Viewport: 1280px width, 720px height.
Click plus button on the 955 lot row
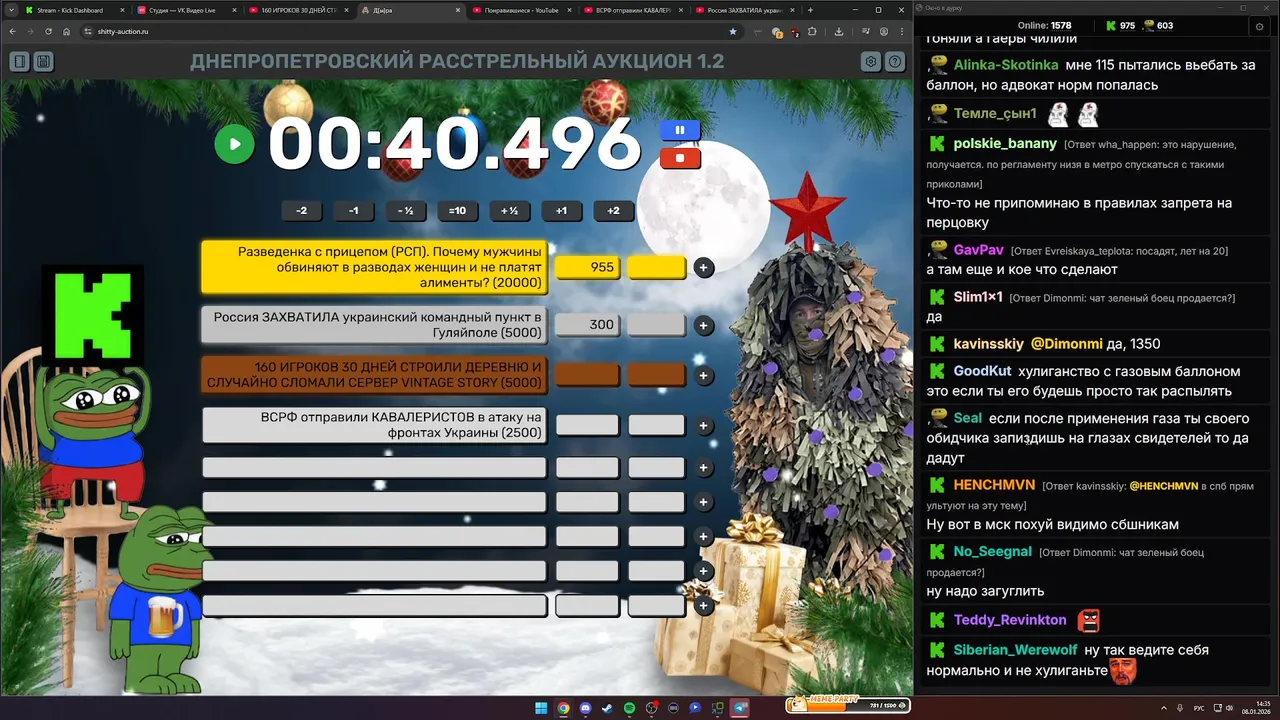704,268
